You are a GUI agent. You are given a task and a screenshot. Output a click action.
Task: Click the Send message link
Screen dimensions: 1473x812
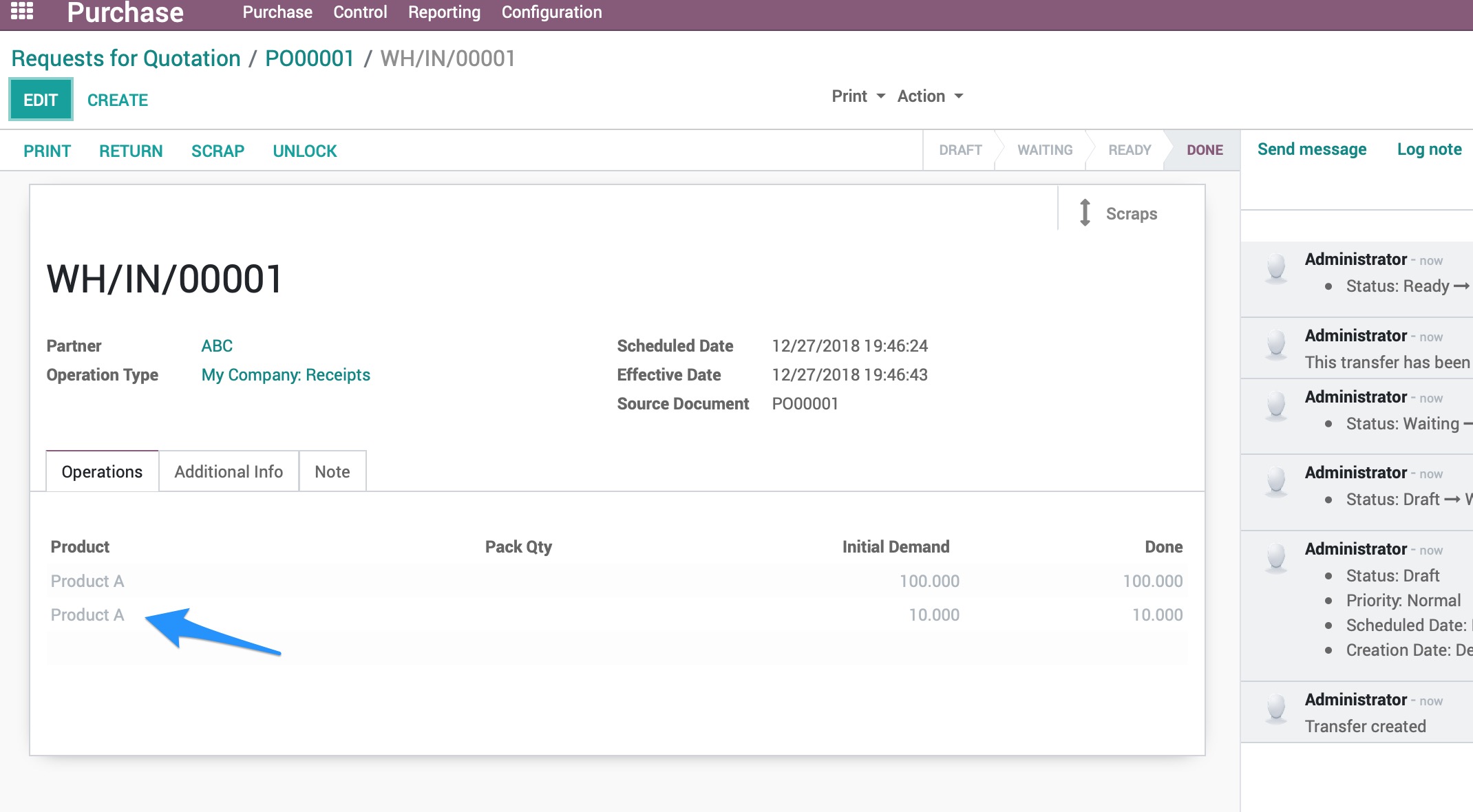coord(1311,149)
